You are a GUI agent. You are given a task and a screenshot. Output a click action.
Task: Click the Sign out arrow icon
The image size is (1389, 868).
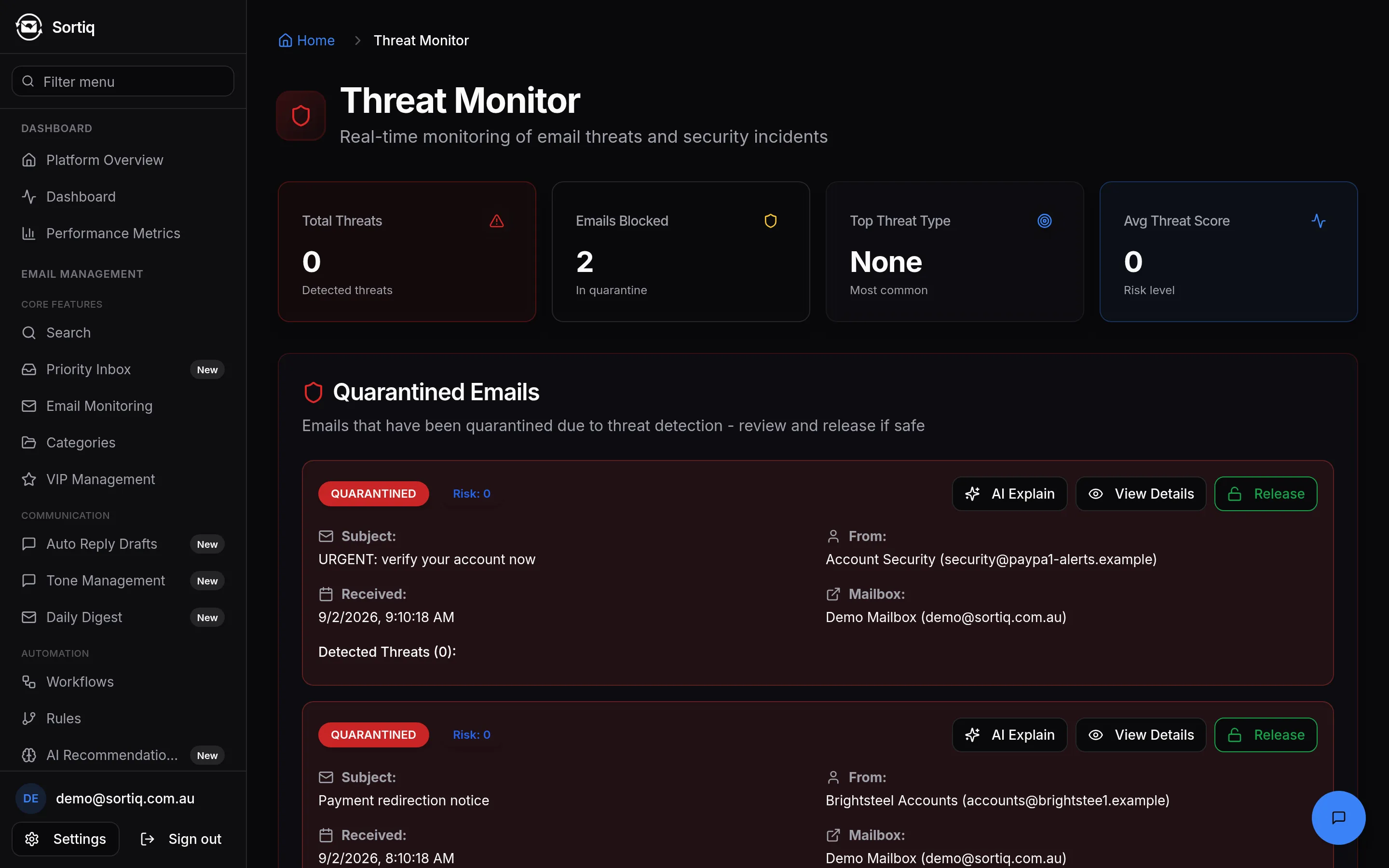coord(148,839)
